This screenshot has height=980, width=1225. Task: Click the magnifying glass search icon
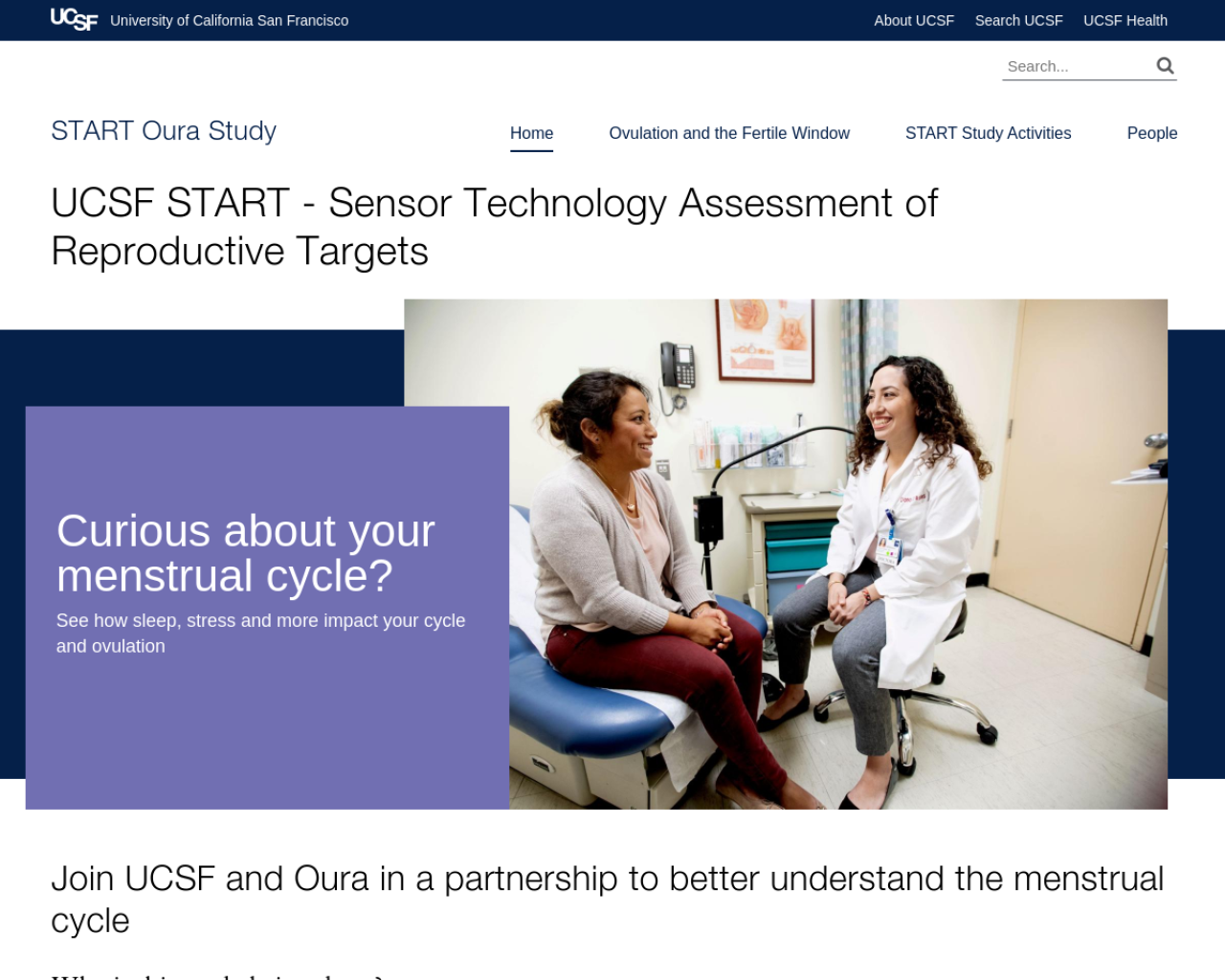[x=1165, y=65]
